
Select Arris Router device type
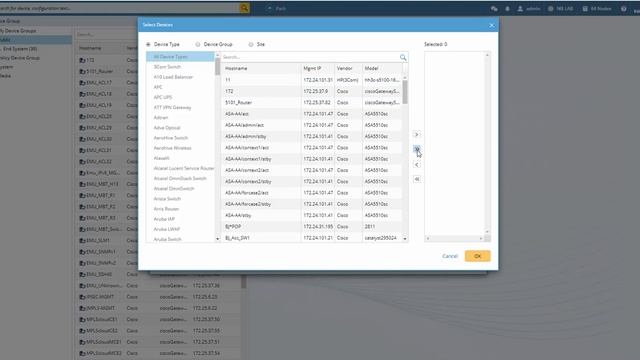click(180, 209)
